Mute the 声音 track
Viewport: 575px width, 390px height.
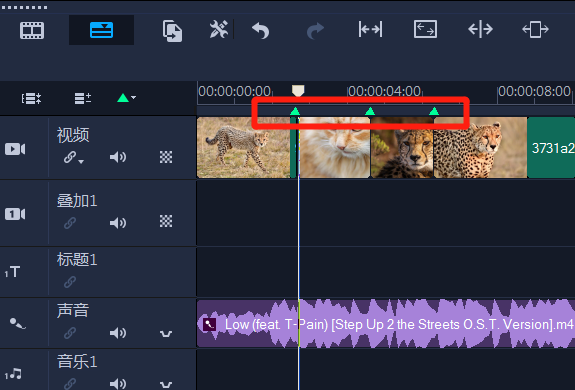(118, 333)
